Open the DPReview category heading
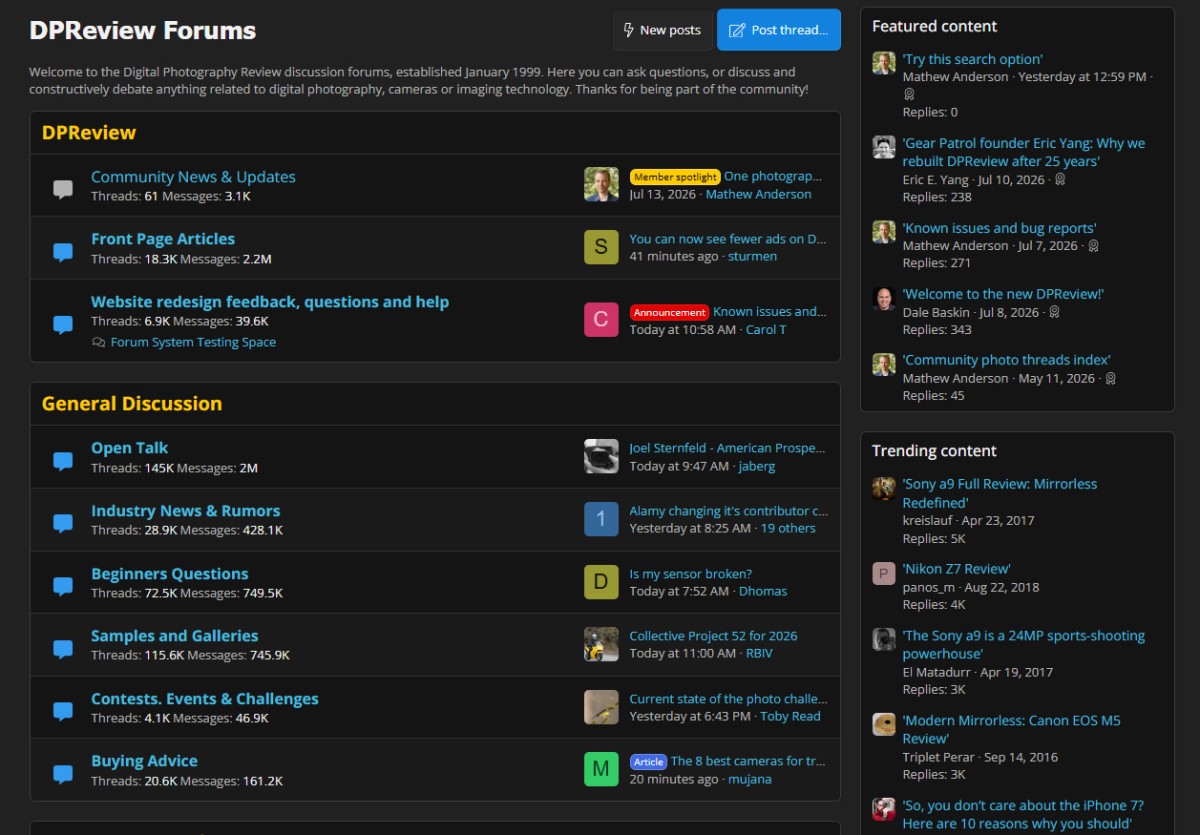This screenshot has height=835, width=1200. 89,133
